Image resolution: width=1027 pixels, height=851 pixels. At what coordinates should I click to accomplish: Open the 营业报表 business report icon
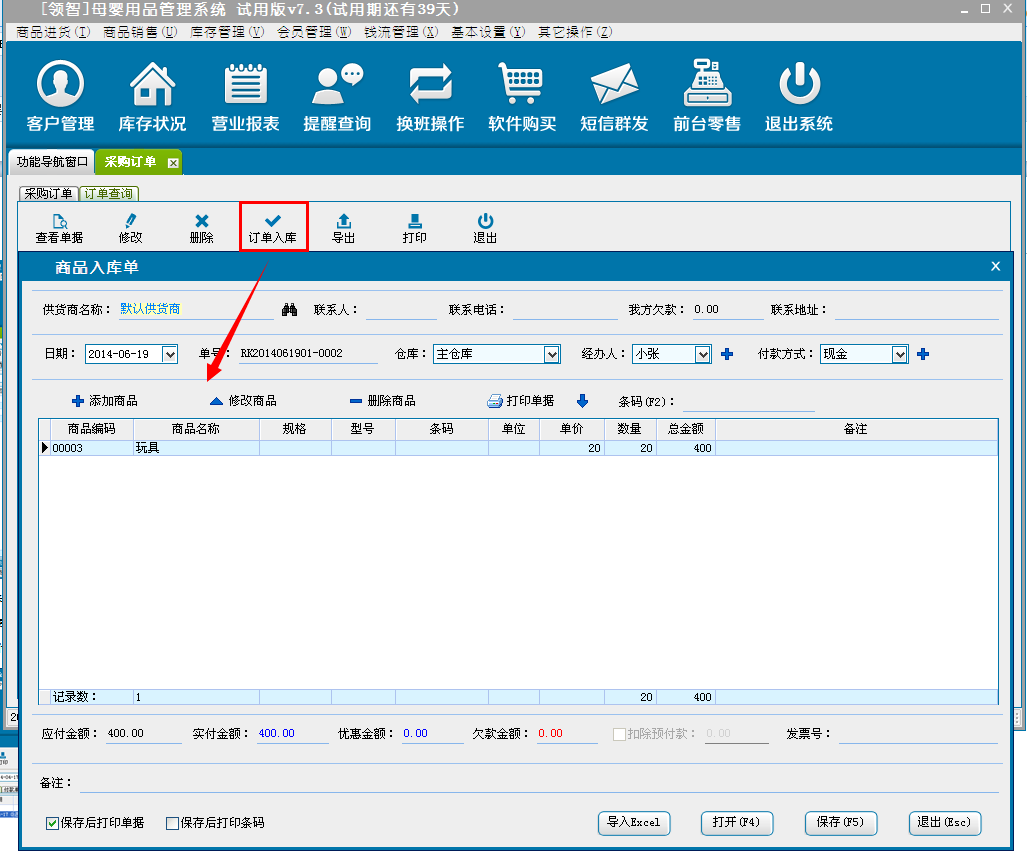[245, 85]
